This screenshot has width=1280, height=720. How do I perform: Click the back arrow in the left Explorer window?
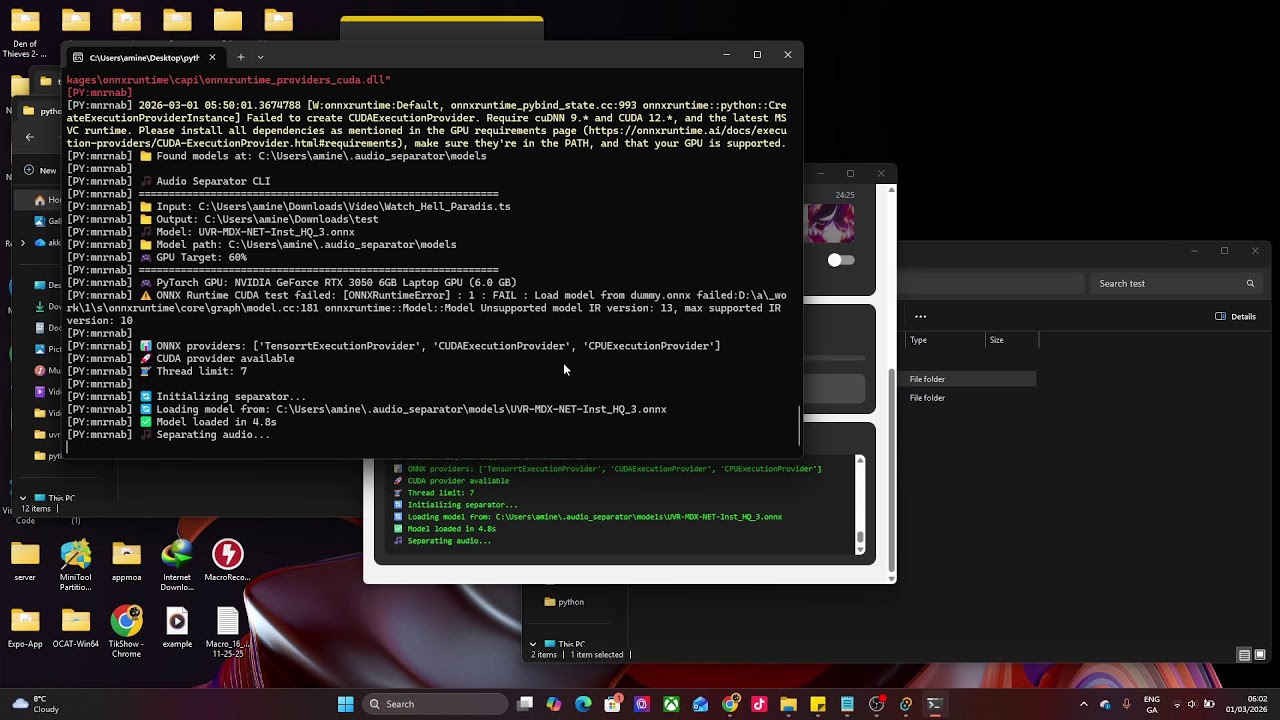[29, 137]
